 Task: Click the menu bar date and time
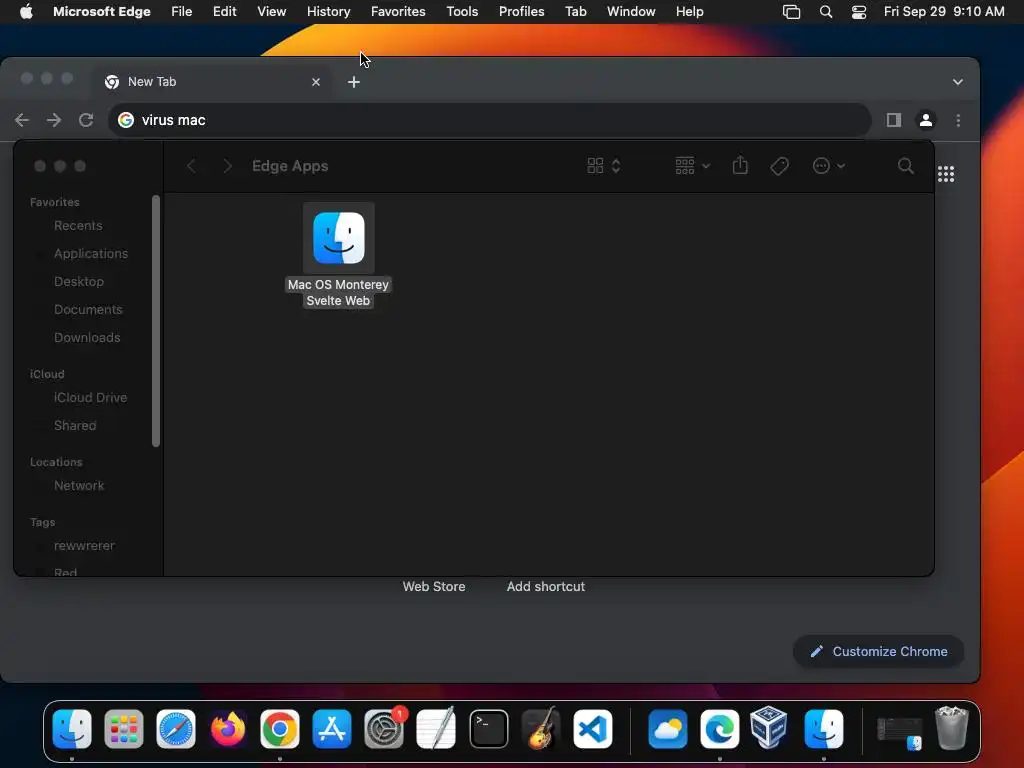[944, 12]
